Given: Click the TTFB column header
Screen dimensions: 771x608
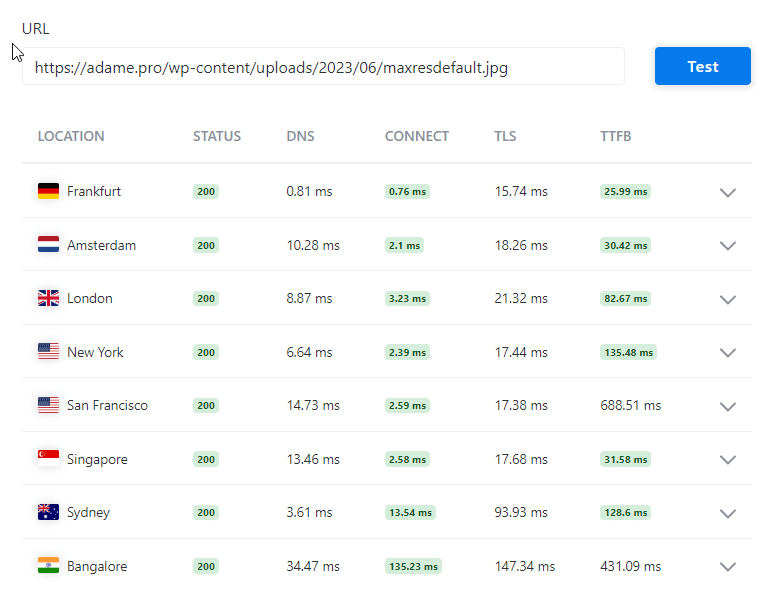Looking at the screenshot, I should point(616,136).
